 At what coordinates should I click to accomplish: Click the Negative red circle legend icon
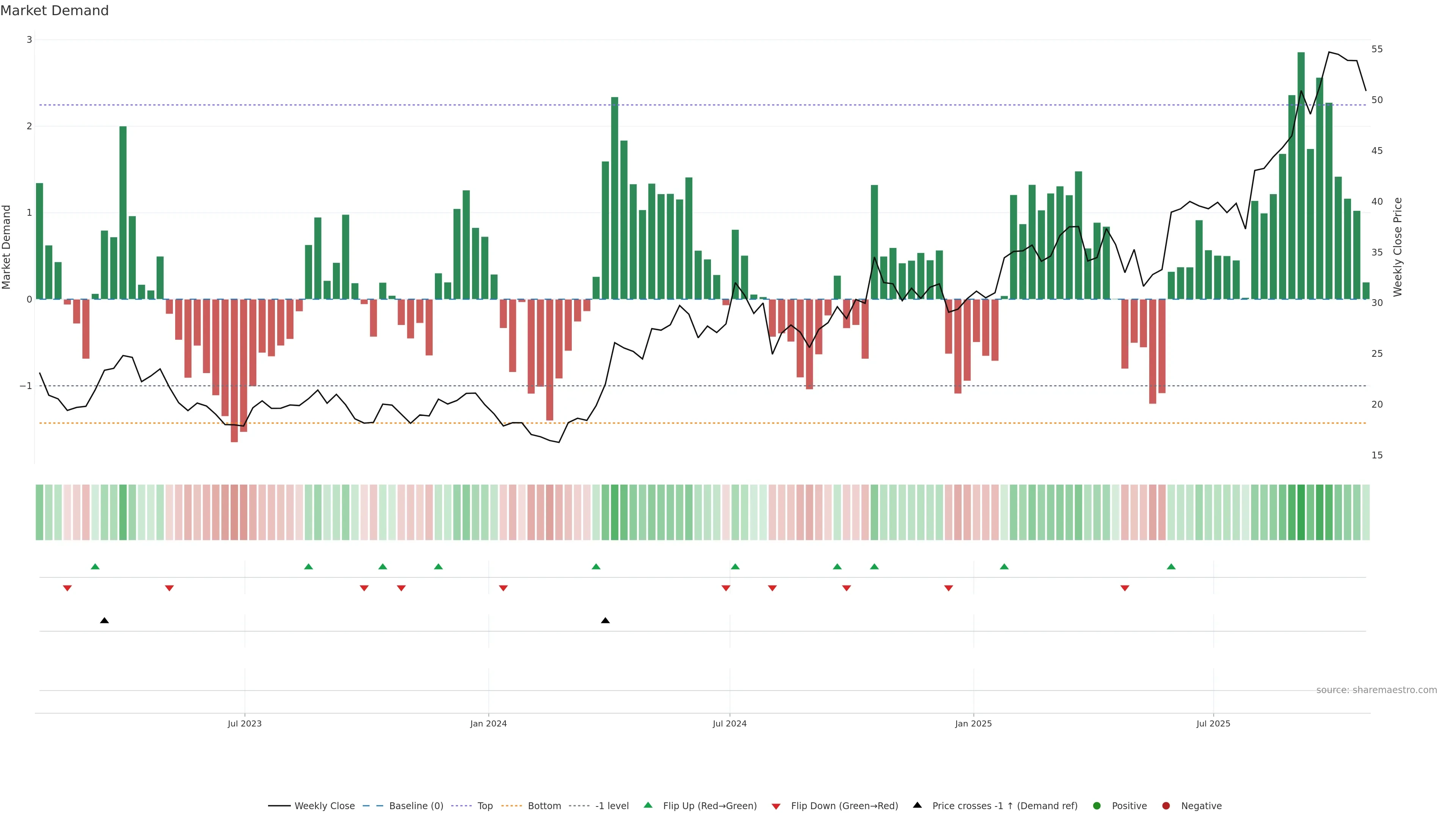coord(1166,806)
